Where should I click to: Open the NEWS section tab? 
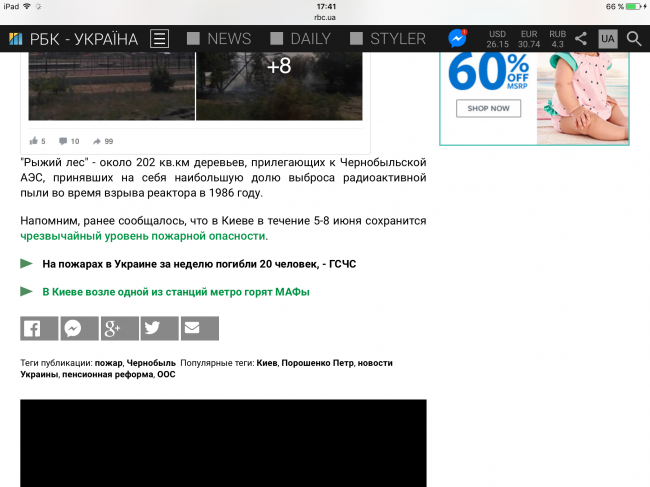(219, 39)
